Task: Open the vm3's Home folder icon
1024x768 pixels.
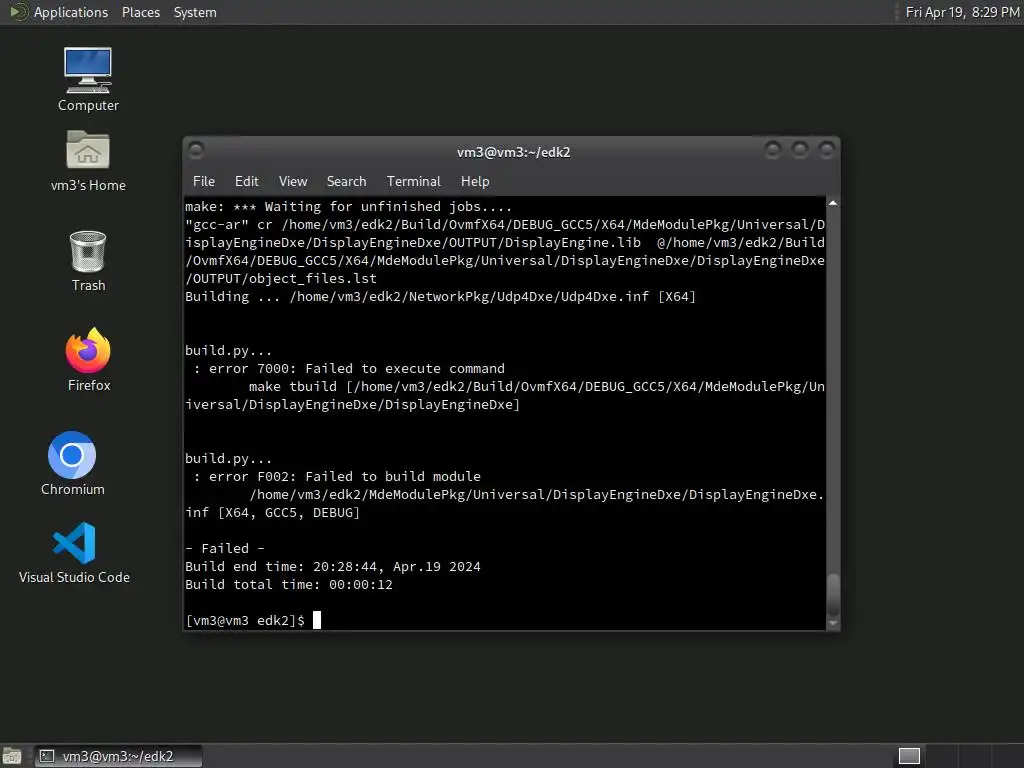Action: pyautogui.click(x=88, y=161)
